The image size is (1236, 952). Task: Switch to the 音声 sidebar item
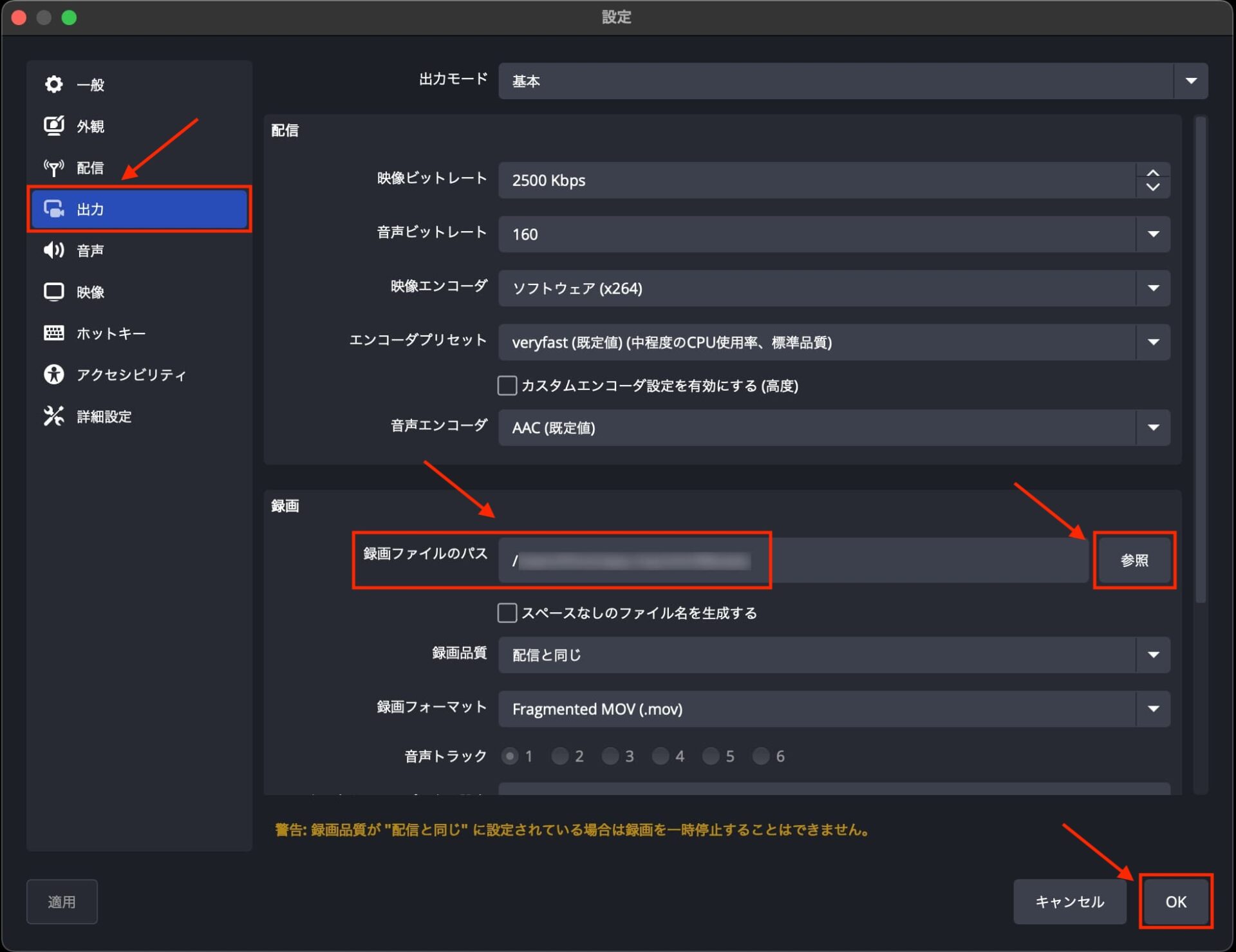pyautogui.click(x=90, y=250)
